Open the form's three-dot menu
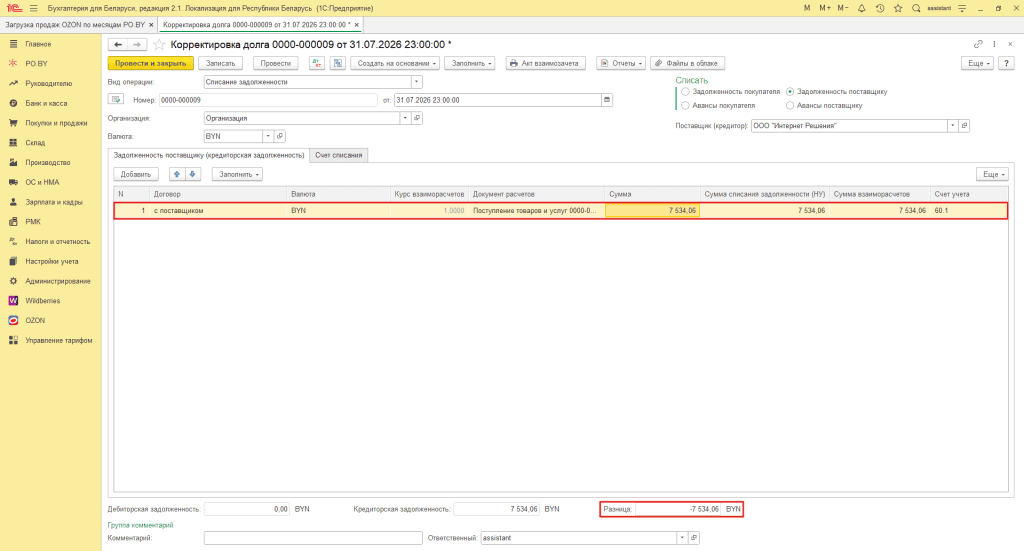The height and width of the screenshot is (551, 1024). pos(994,44)
